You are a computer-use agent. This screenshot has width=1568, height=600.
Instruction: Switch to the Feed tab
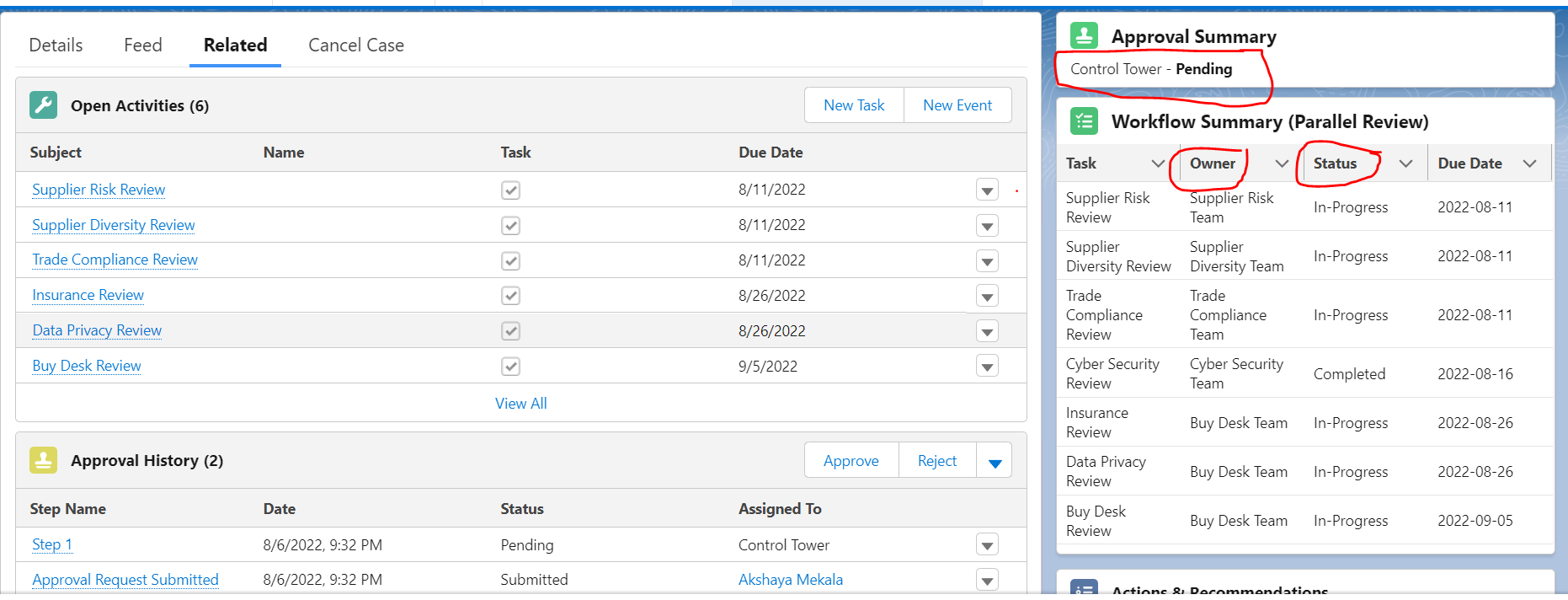[142, 46]
